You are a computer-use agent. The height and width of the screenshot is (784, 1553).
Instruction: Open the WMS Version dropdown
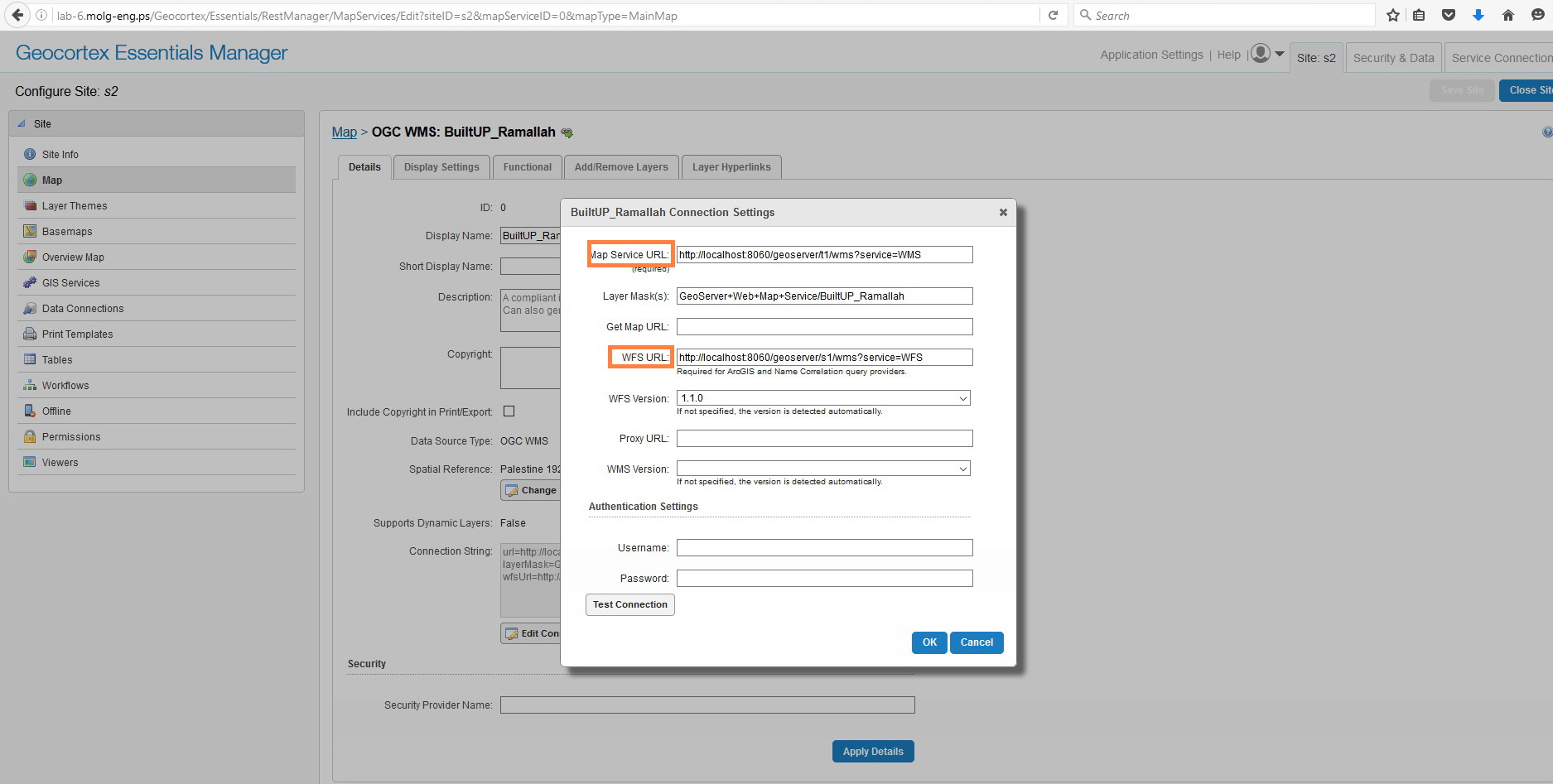click(x=823, y=469)
